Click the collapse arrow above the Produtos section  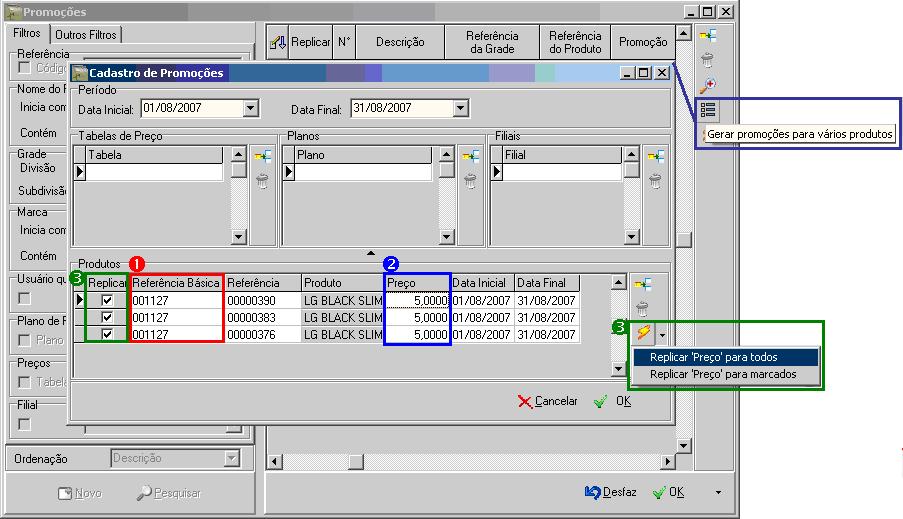pyautogui.click(x=370, y=253)
